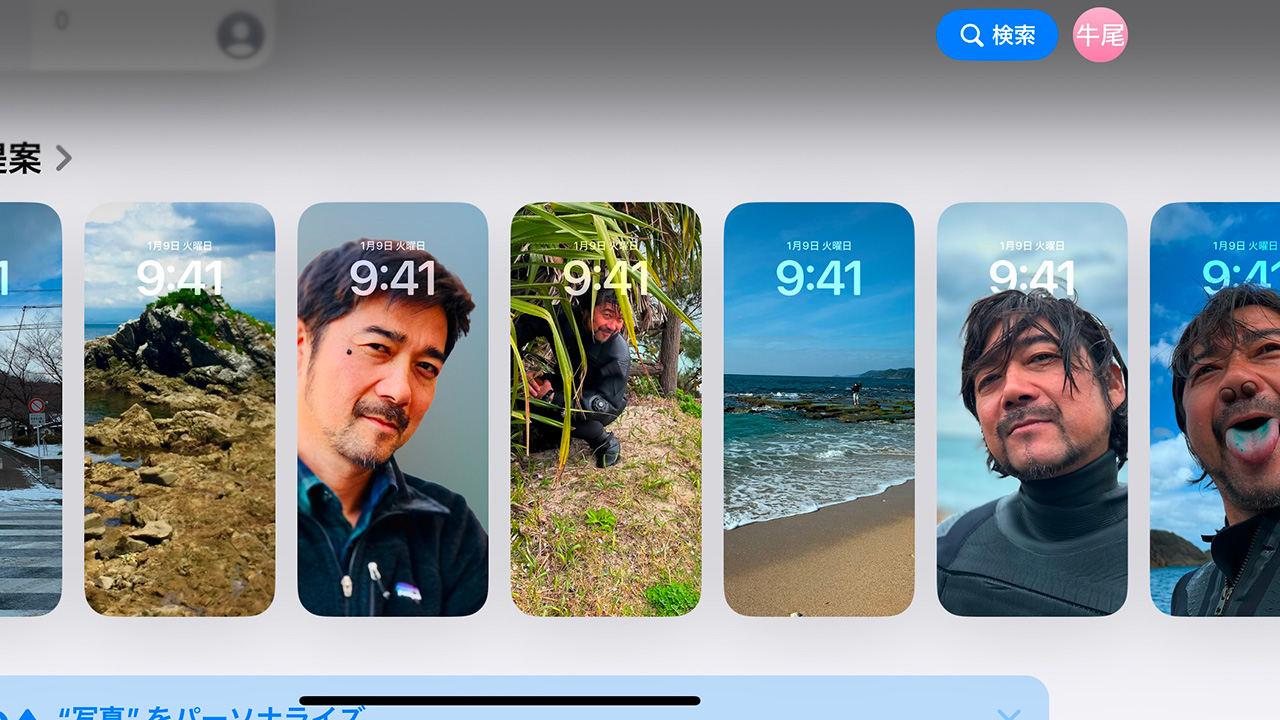Tap the 検索 search button

[x=996, y=35]
